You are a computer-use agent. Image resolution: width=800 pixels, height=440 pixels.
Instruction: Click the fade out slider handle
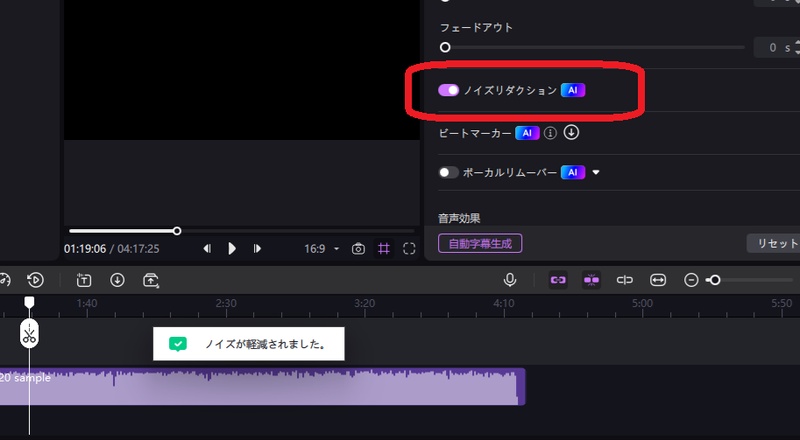point(445,47)
